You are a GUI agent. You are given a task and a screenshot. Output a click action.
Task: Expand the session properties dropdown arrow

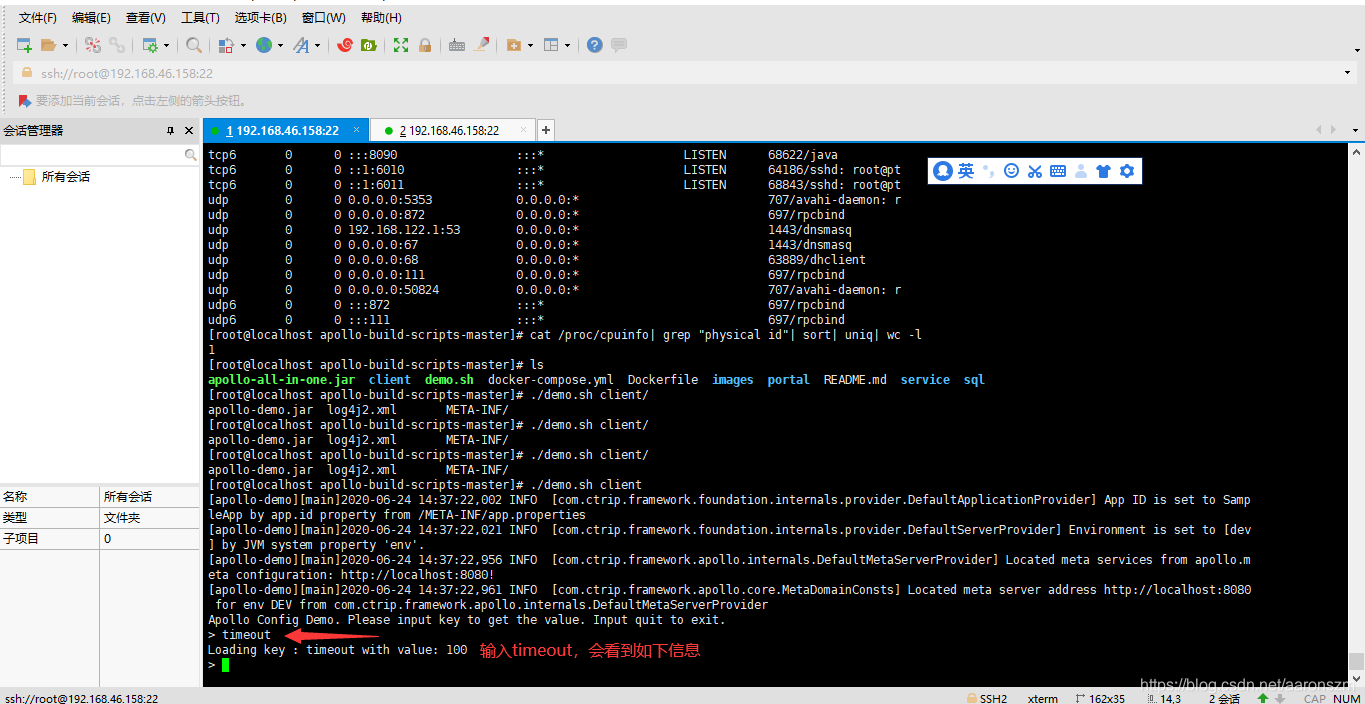click(x=167, y=45)
